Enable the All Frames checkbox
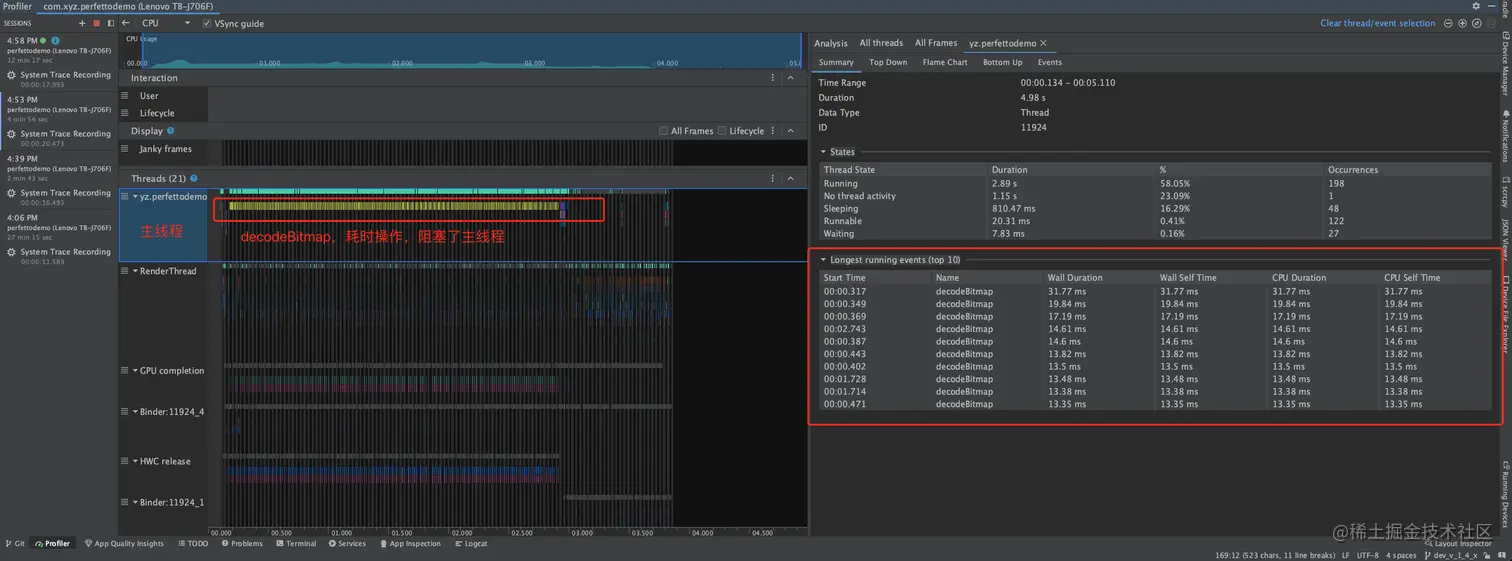This screenshot has height=561, width=1512. pyautogui.click(x=663, y=131)
